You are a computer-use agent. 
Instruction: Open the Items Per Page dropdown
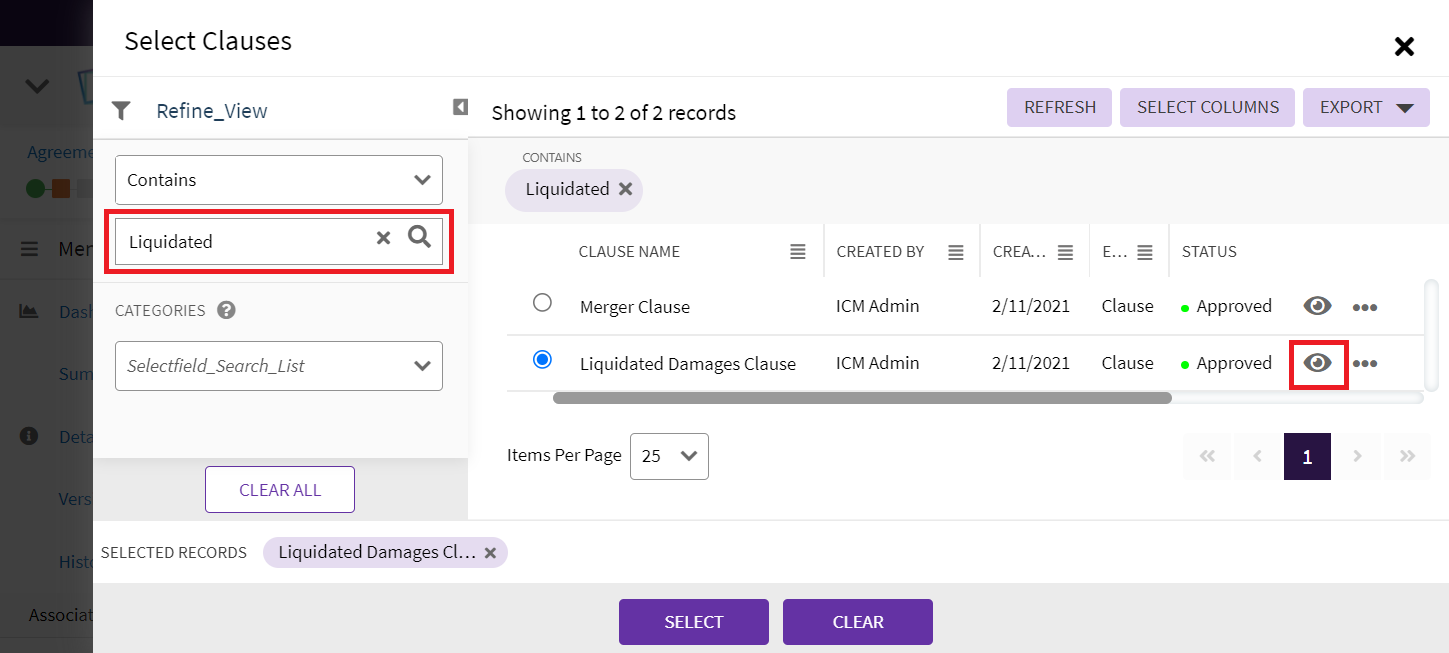669,456
